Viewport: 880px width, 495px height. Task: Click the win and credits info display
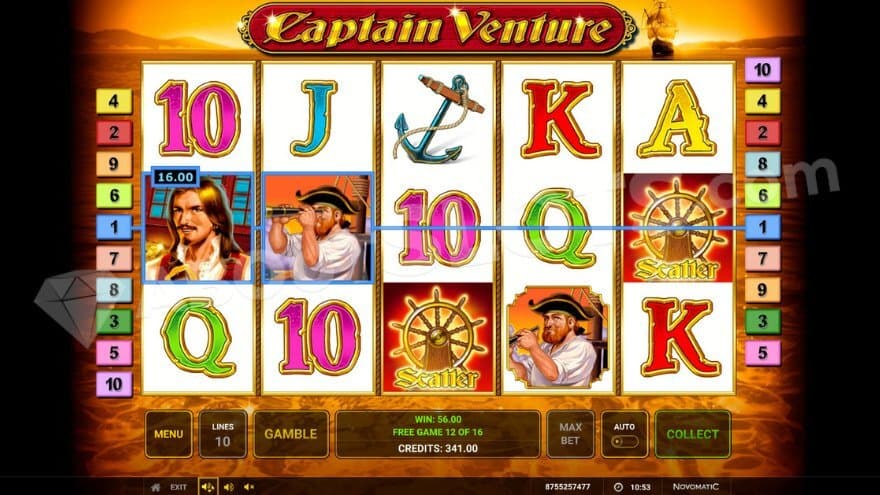point(438,434)
